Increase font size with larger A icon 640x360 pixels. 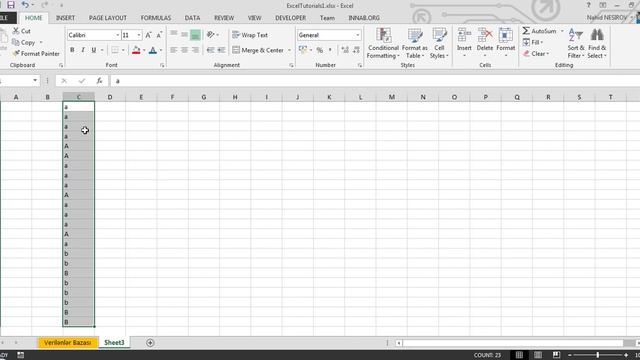coord(149,35)
